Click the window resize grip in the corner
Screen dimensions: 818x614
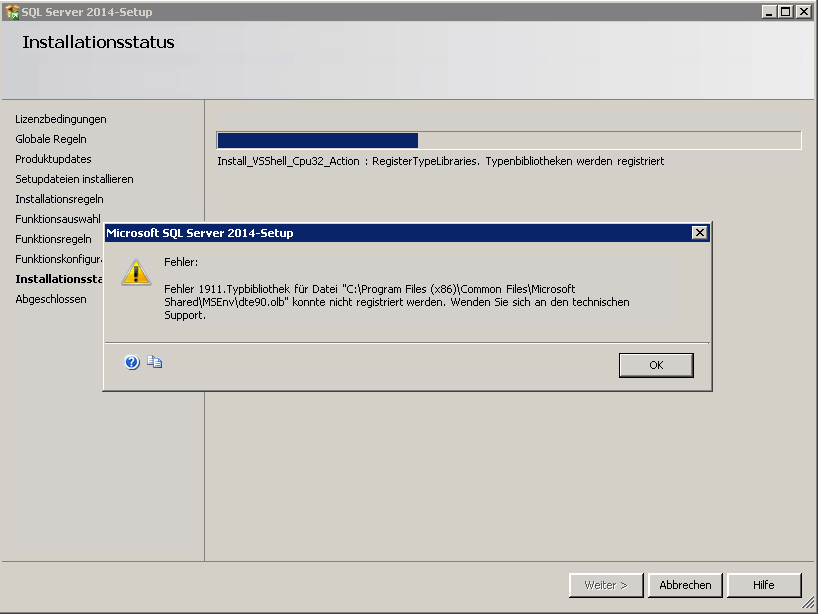point(808,604)
